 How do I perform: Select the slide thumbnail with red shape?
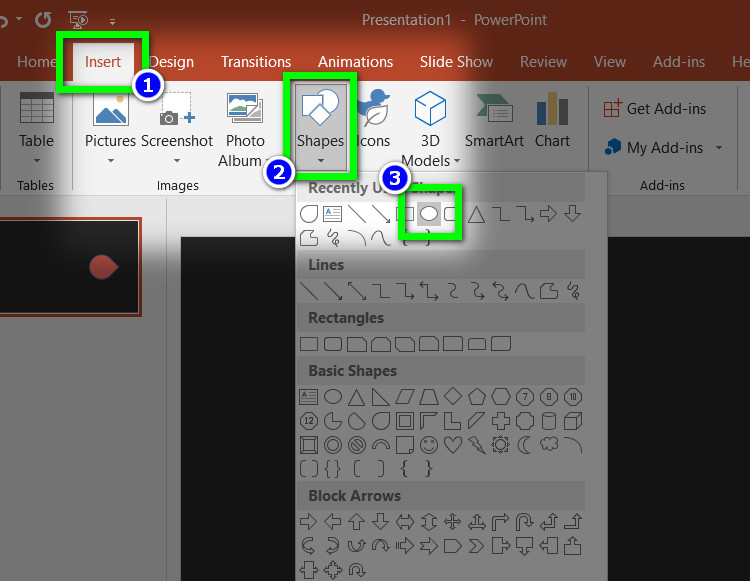[70, 267]
